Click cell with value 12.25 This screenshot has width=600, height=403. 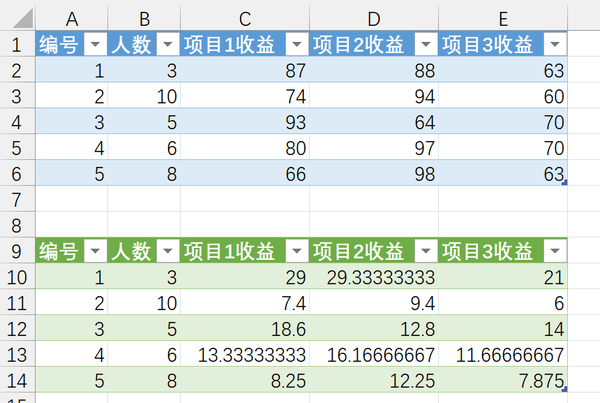coord(374,380)
